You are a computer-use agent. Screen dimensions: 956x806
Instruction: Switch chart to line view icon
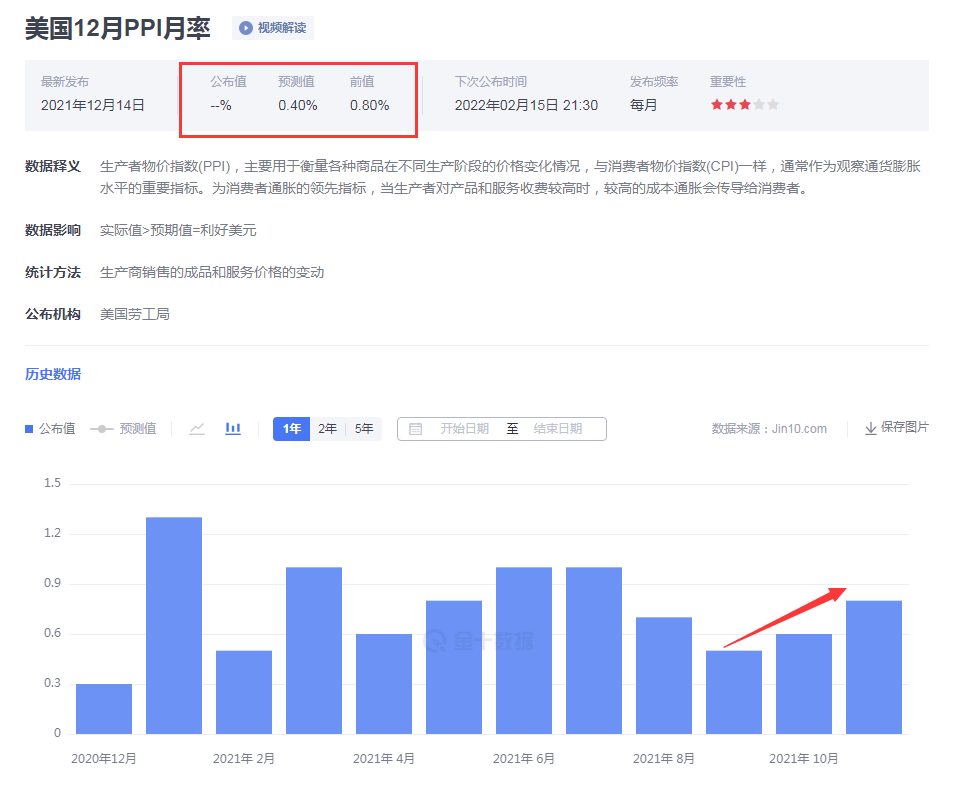[197, 429]
